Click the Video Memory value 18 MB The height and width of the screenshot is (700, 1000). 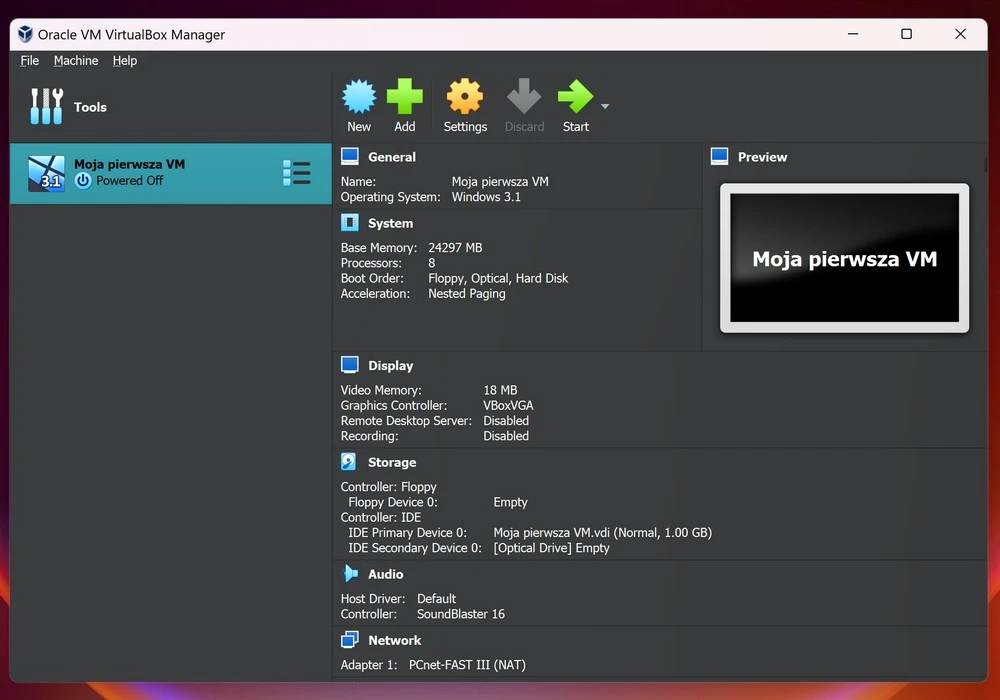(x=500, y=390)
